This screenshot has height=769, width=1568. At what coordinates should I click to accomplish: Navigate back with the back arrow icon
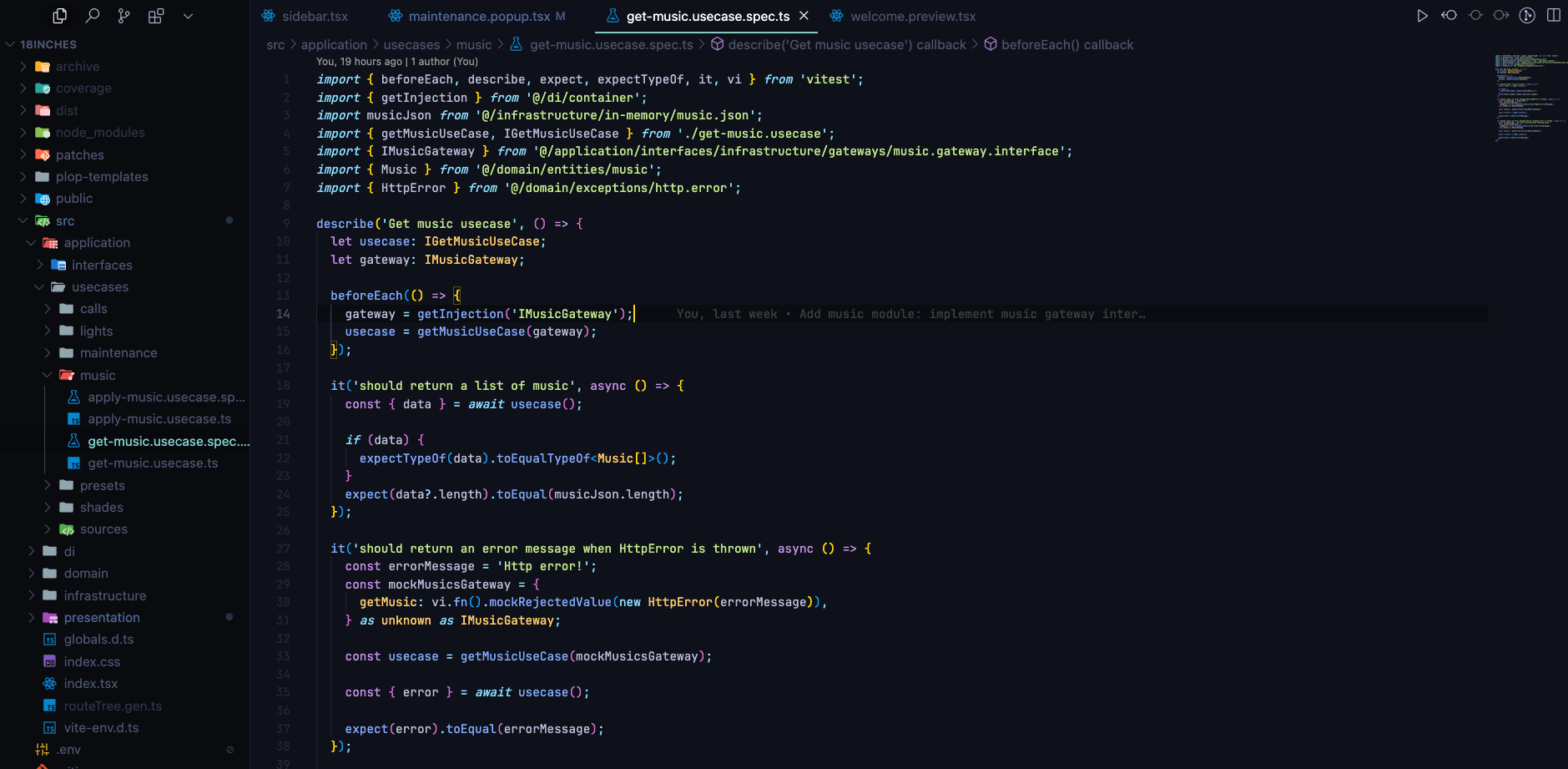pos(1450,15)
